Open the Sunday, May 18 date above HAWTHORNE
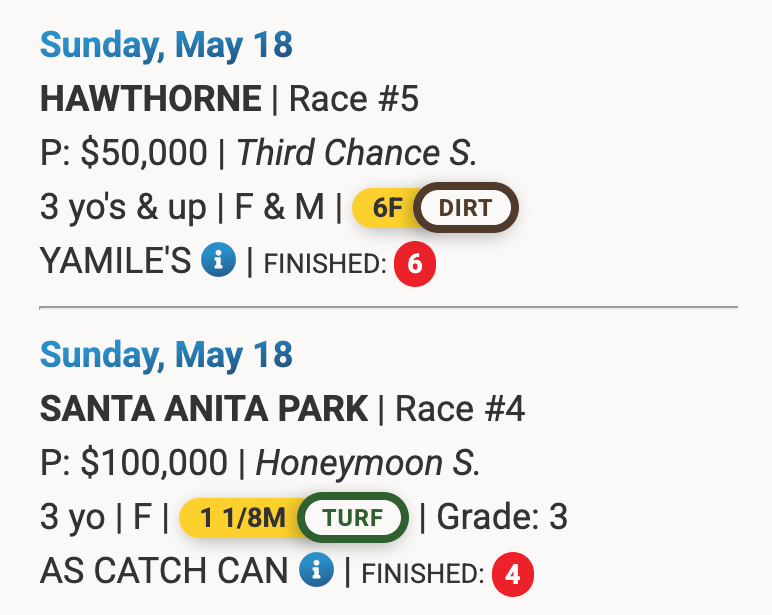The height and width of the screenshot is (615, 772). 166,45
